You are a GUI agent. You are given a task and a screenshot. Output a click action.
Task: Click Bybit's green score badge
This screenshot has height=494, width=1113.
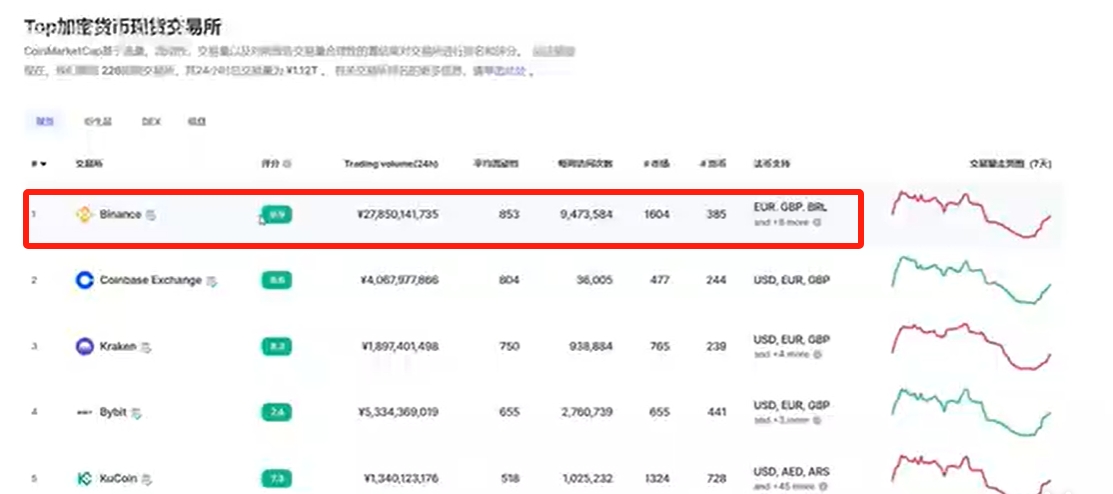click(277, 412)
